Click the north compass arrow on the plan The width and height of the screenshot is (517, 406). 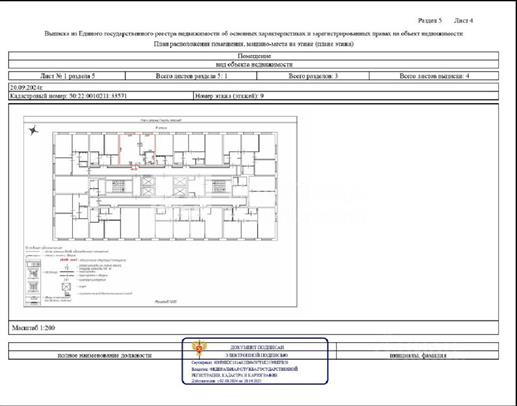point(33,130)
